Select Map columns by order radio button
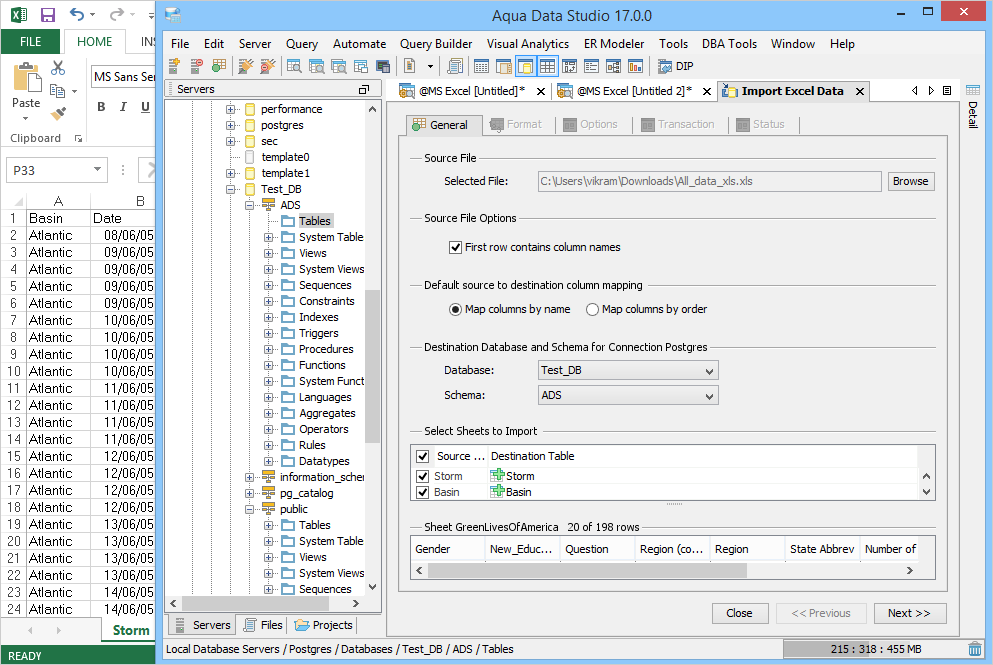The height and width of the screenshot is (665, 993). (592, 309)
